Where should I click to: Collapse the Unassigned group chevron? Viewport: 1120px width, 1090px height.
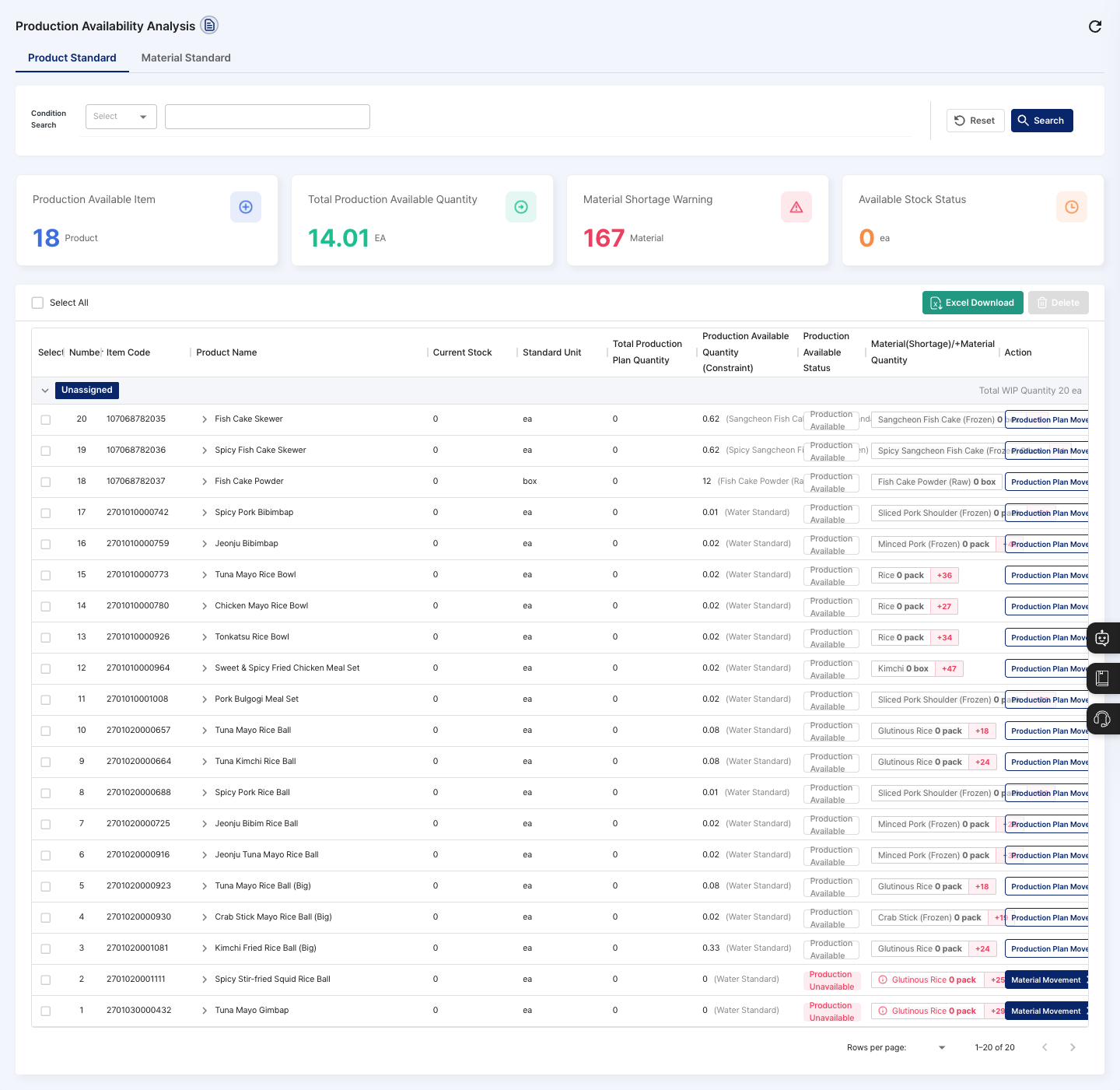coord(45,391)
